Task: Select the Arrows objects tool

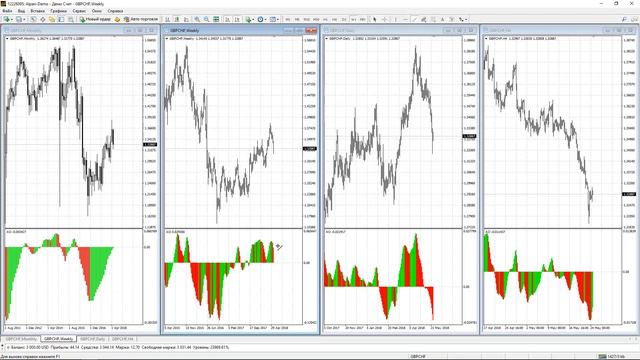Action: 461,19
